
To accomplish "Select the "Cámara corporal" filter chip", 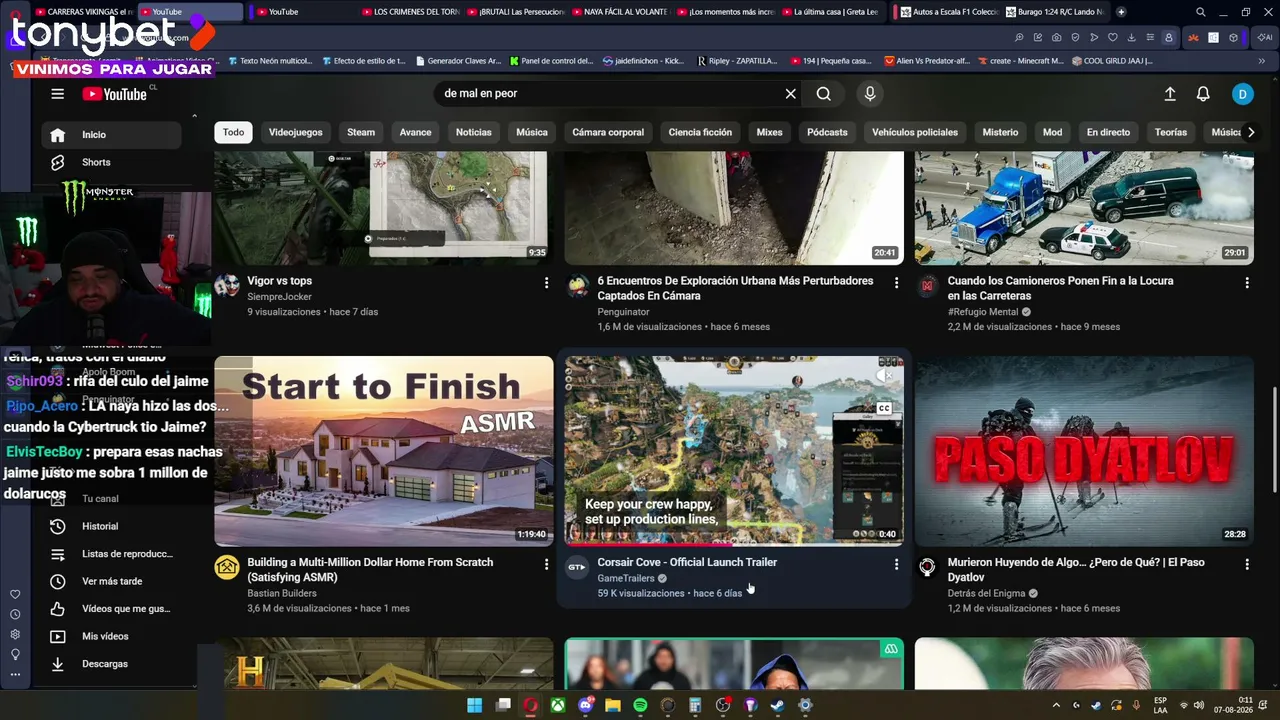I will tap(608, 132).
